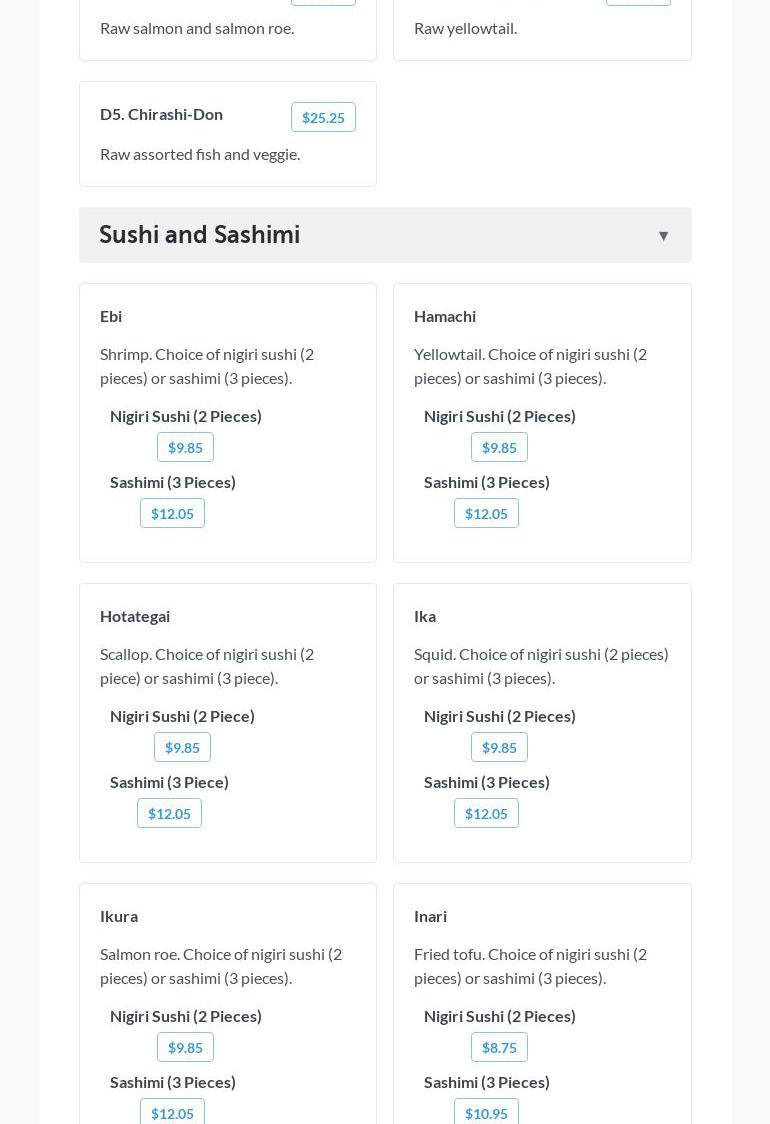Add Ebi Nigiri Sushi for $9.85
Image resolution: width=770 pixels, height=1124 pixels.
pyautogui.click(x=185, y=448)
